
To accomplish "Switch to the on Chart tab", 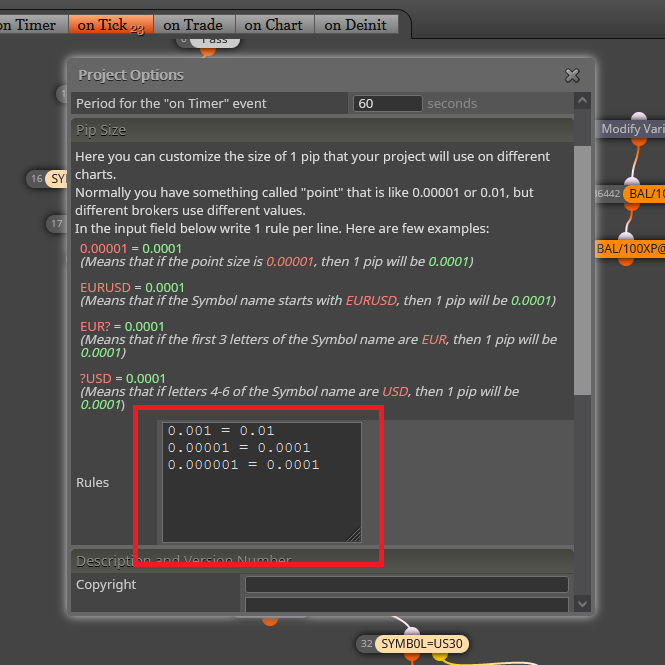I will coord(274,25).
